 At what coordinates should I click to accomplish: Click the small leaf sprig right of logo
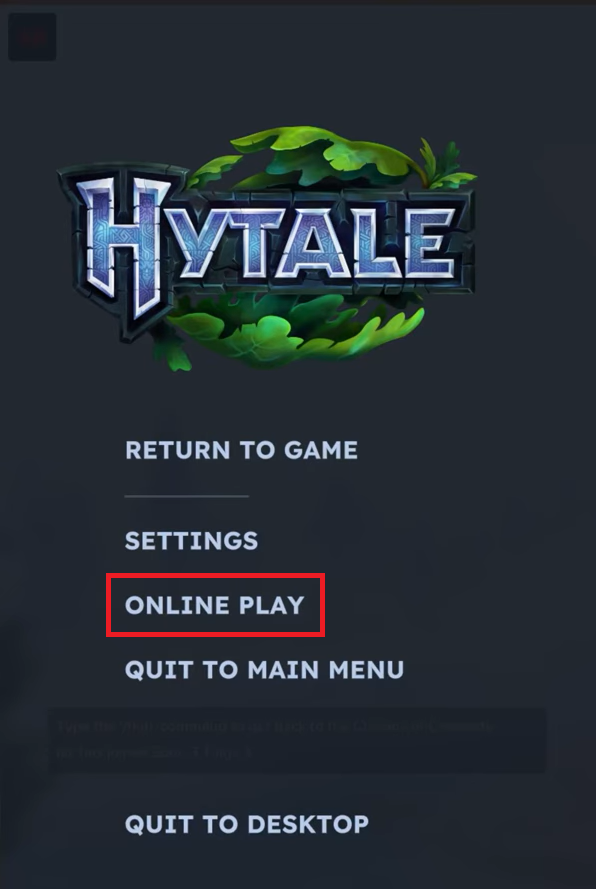[x=447, y=164]
